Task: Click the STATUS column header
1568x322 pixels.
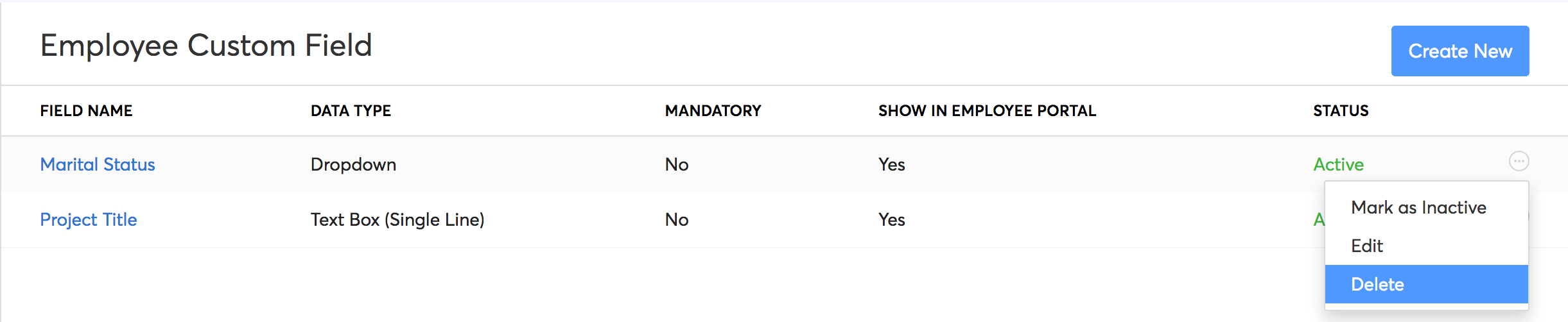Action: [1341, 111]
